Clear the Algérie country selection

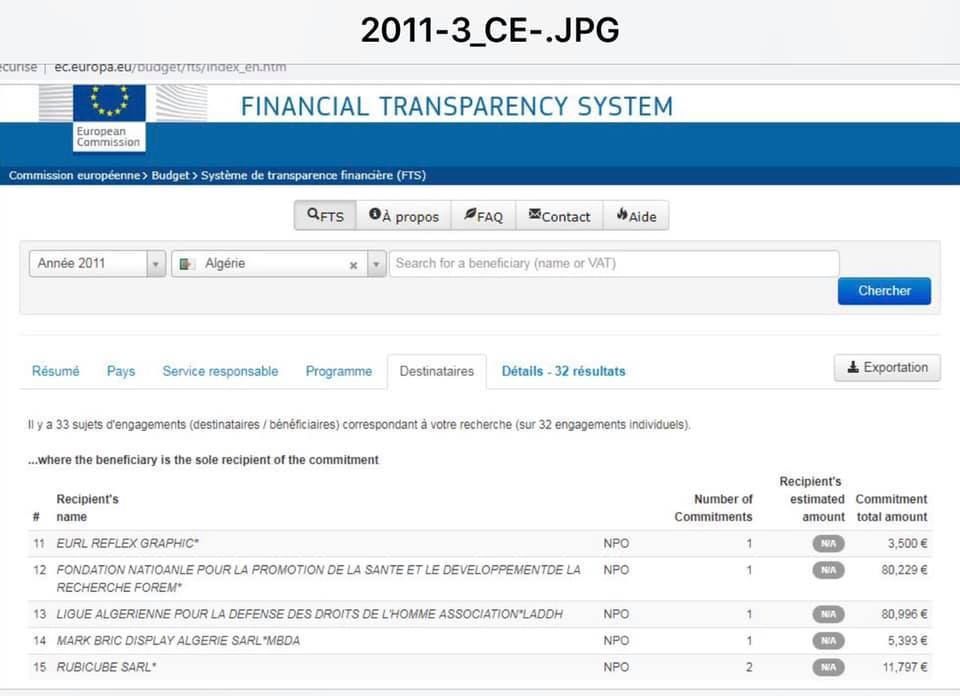tap(353, 265)
